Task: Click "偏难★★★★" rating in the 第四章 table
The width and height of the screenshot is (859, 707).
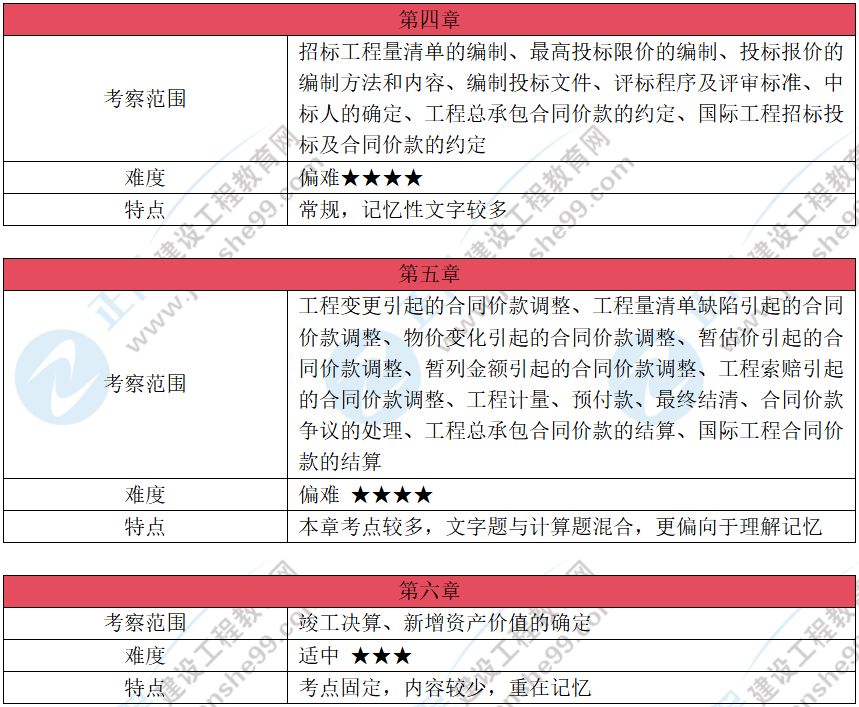Action: [x=361, y=177]
